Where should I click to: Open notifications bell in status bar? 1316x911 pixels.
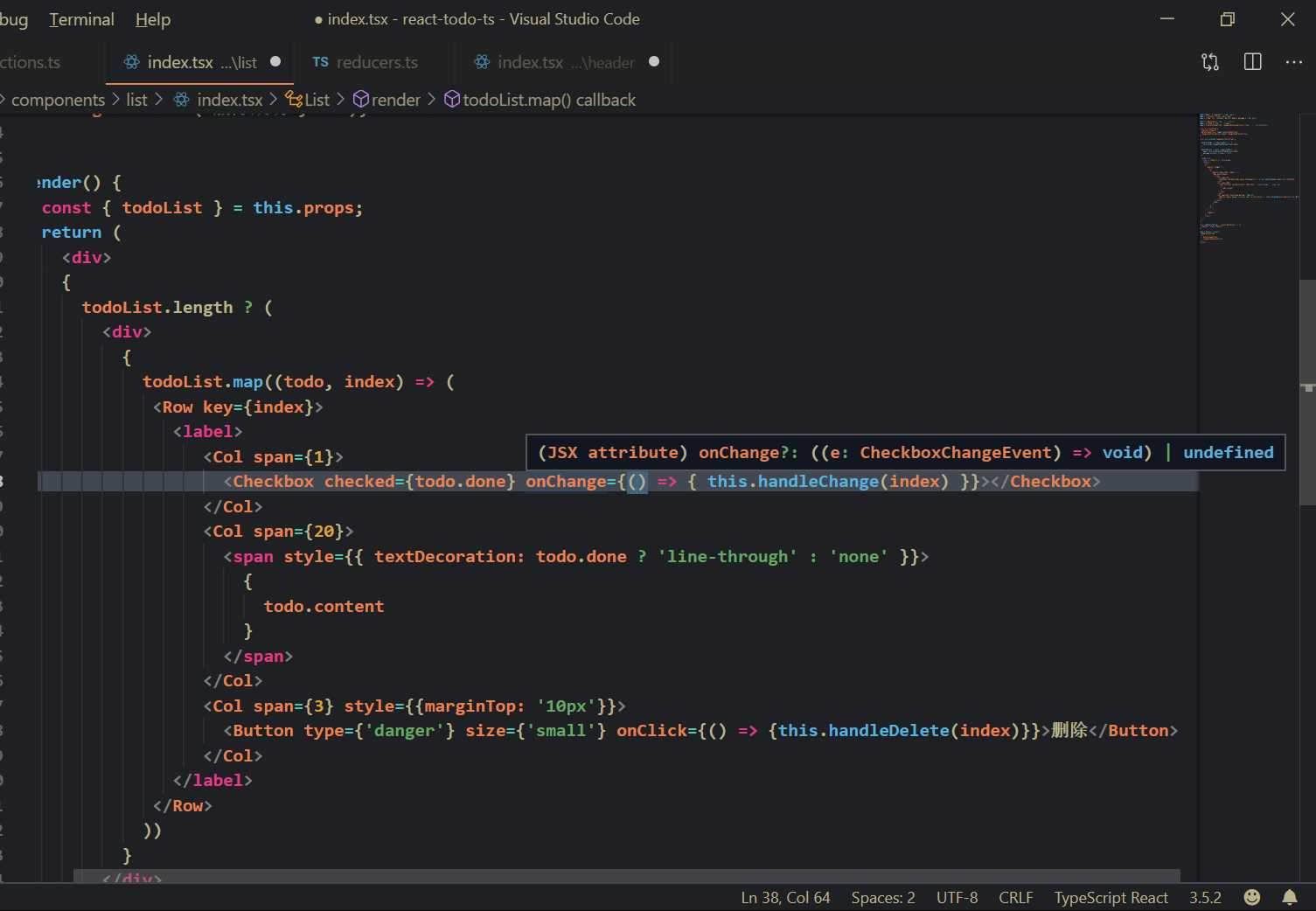[1290, 898]
